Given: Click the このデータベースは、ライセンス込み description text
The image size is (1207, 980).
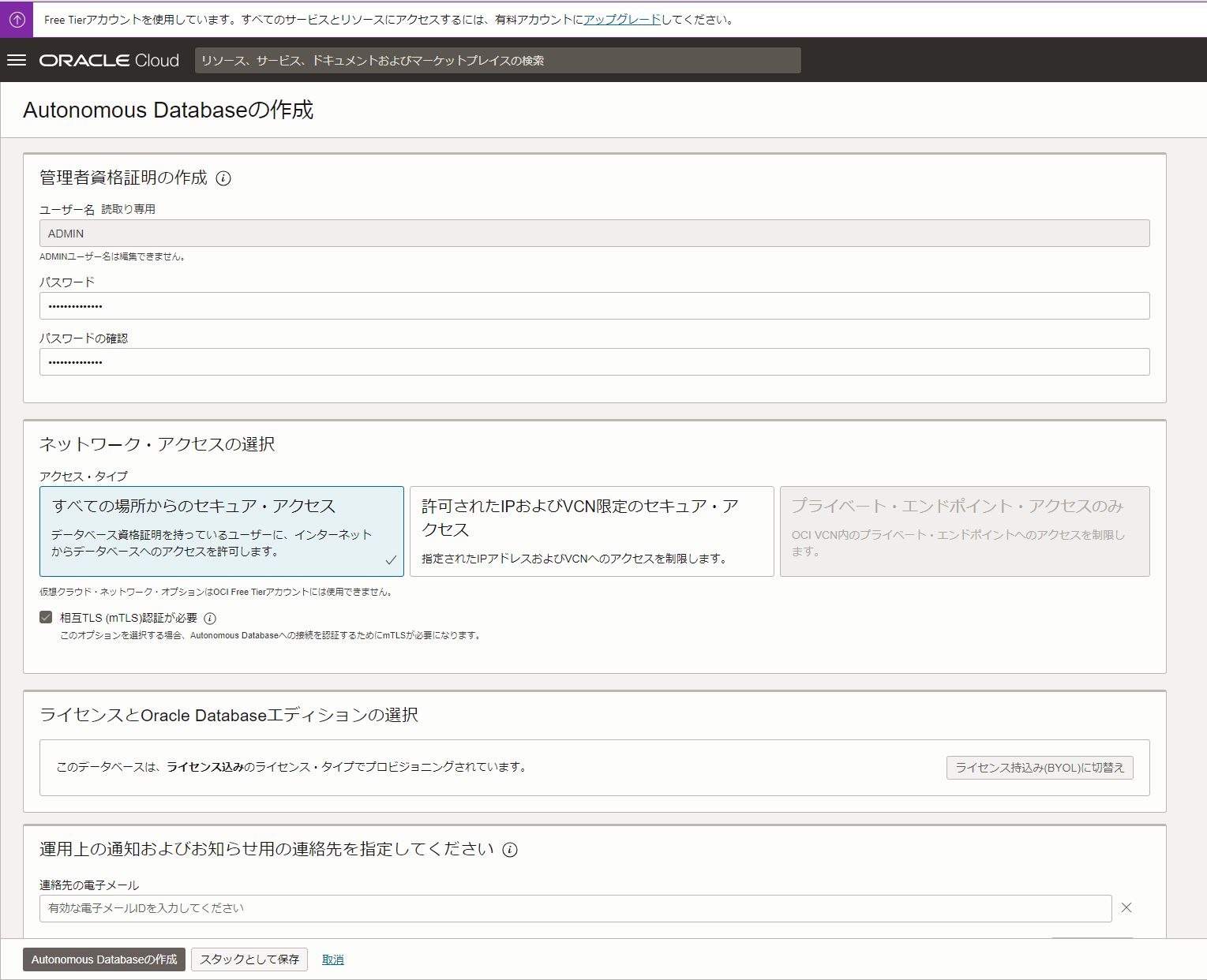Looking at the screenshot, I should coord(291,767).
